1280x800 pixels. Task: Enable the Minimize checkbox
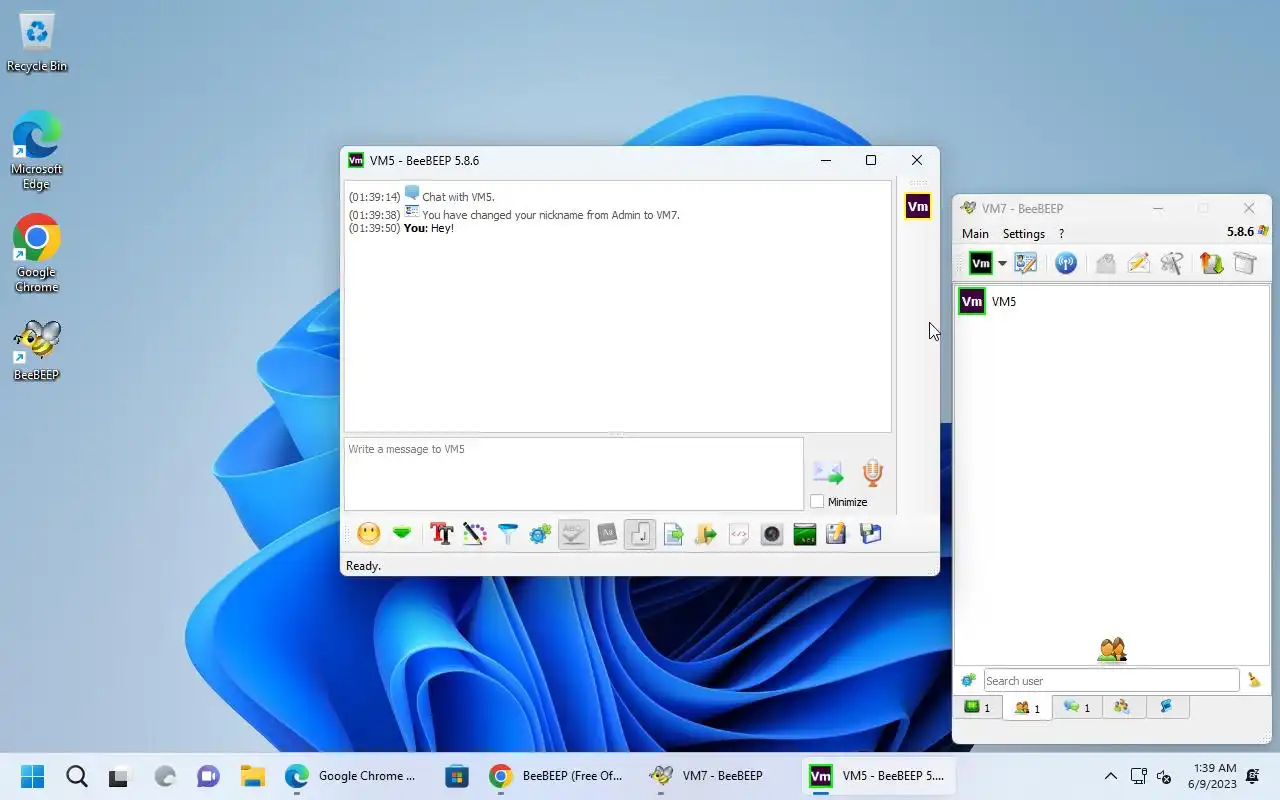(817, 502)
